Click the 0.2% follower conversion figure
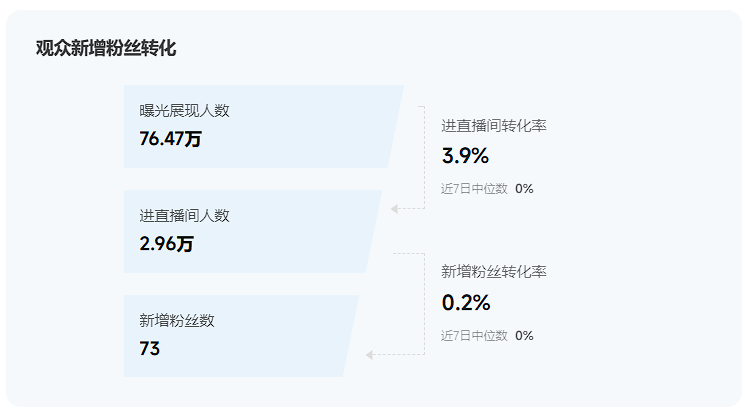Viewport: 745px width, 414px height. click(x=466, y=303)
